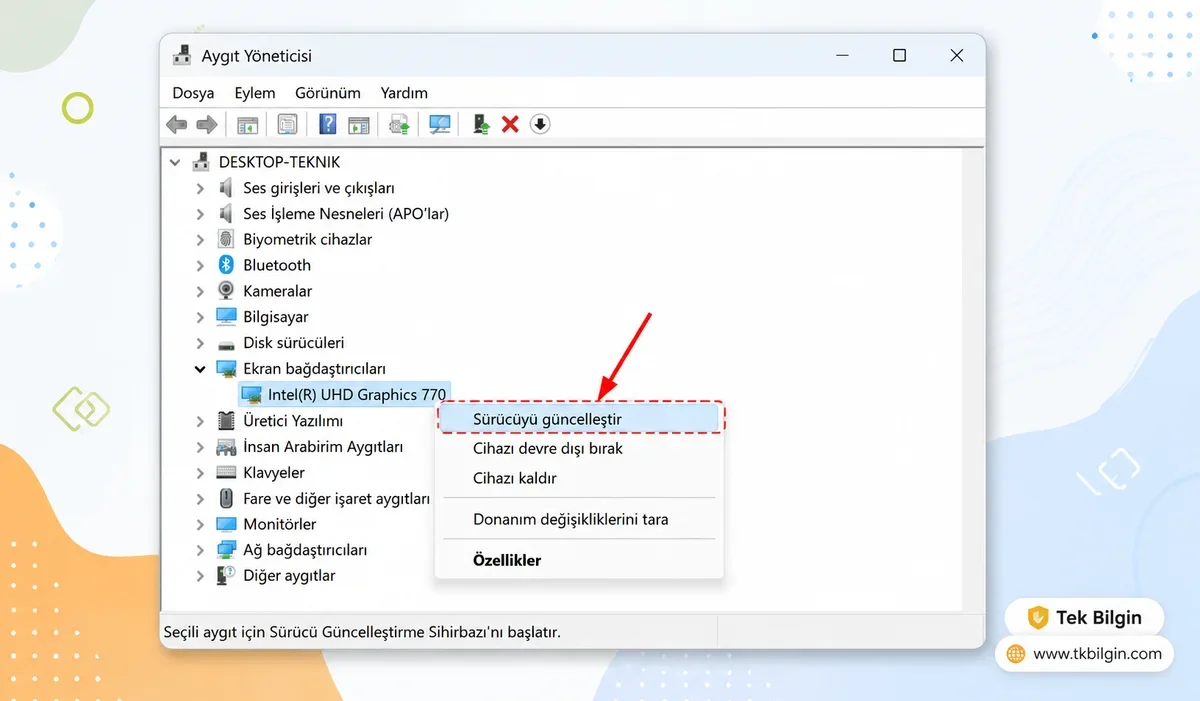Select the Ses İşleme Nesneleri (APO'lar) text
Viewport: 1200px width, 701px height.
346,214
